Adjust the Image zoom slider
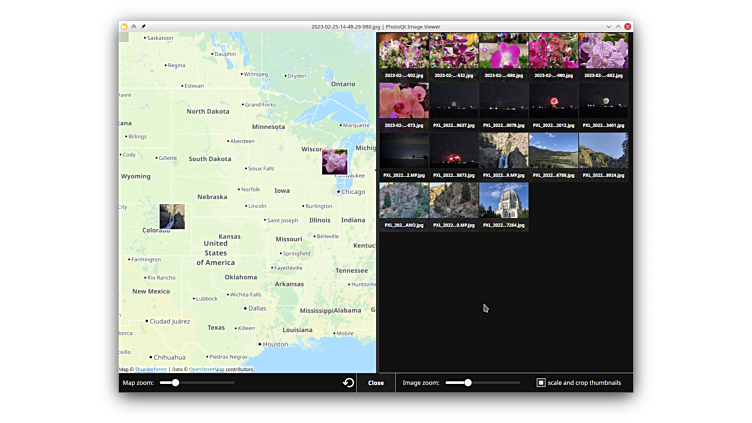752x423 pixels. [x=467, y=383]
